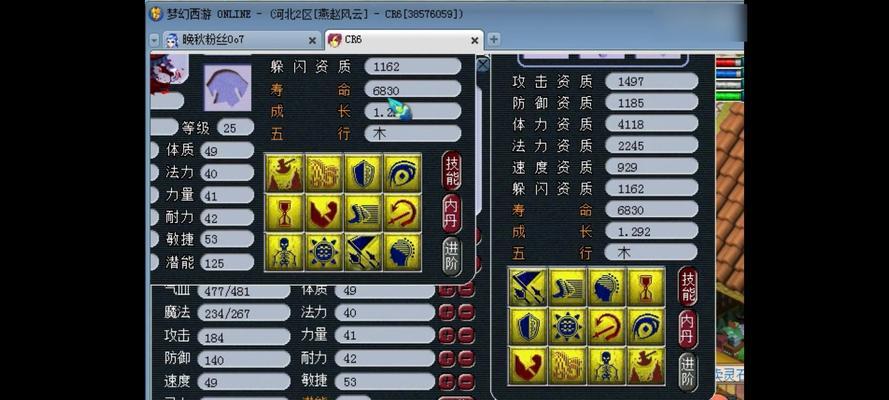Click the blue head profile skill in right grid

[x=606, y=287]
